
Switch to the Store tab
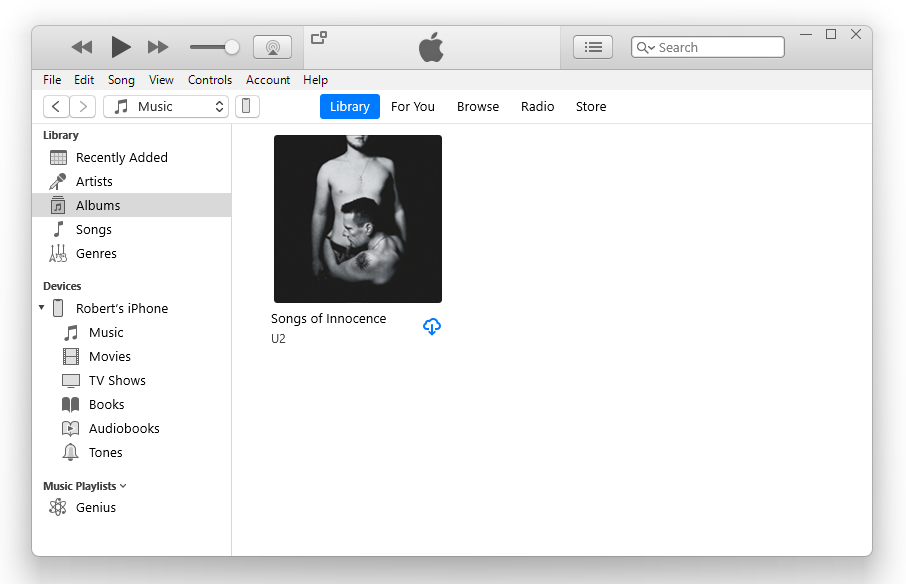(x=591, y=107)
